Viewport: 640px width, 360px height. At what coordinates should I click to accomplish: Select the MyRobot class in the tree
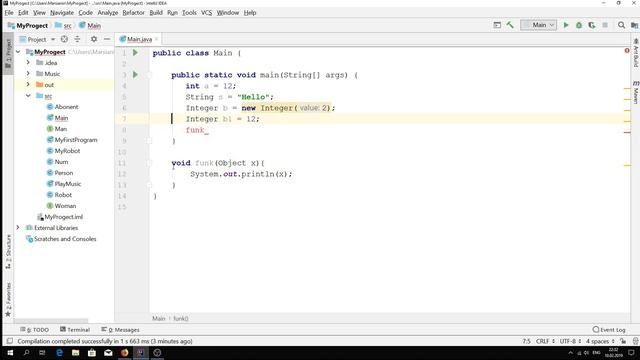(x=67, y=151)
